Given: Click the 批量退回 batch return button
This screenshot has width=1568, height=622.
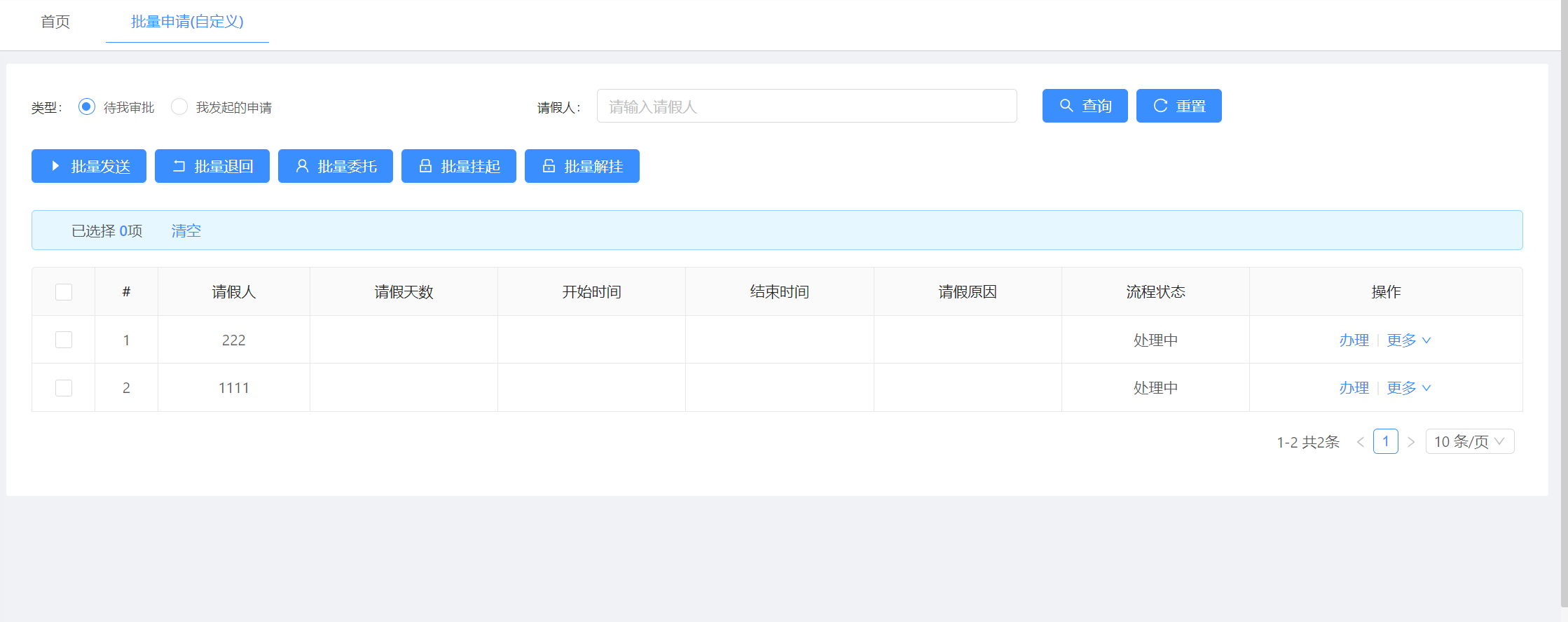Looking at the screenshot, I should pos(212,166).
